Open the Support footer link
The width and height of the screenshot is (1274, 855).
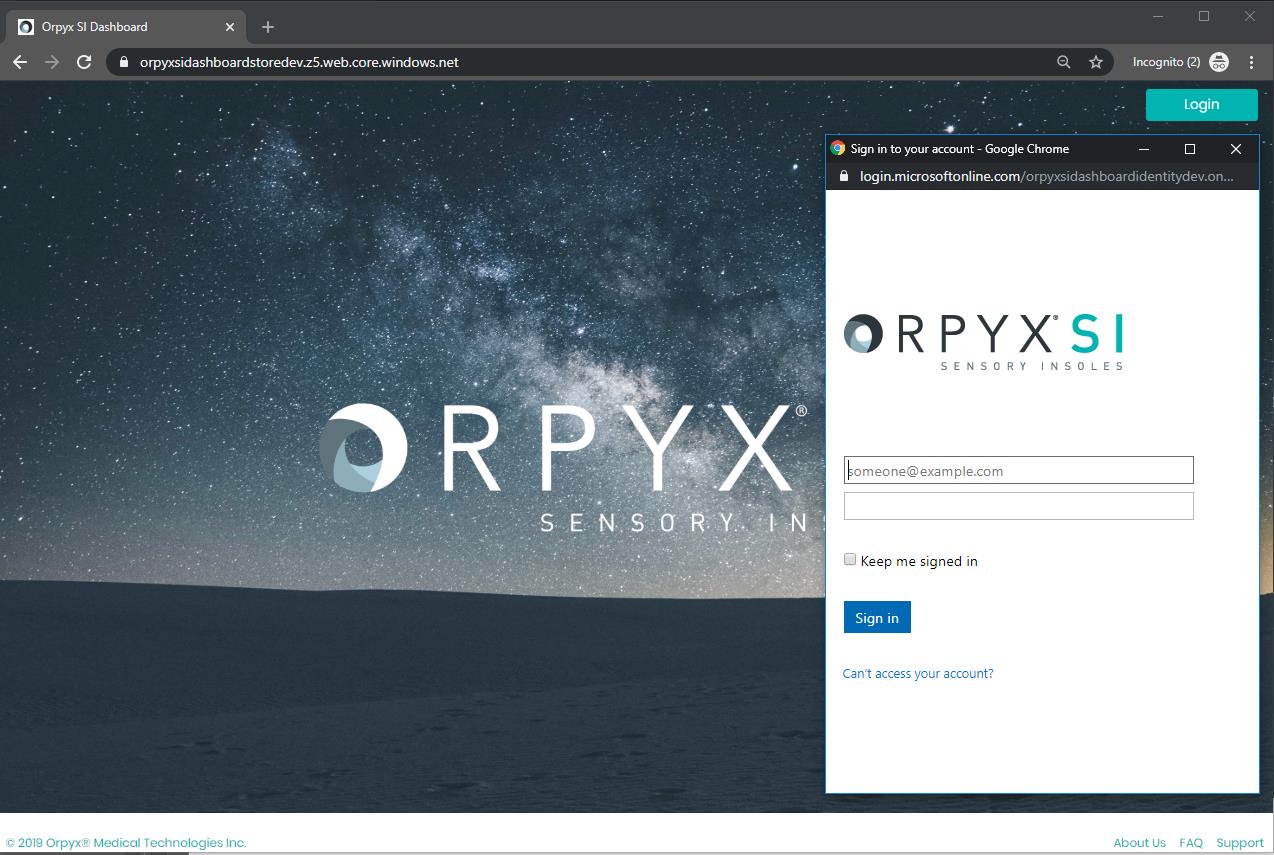1240,843
